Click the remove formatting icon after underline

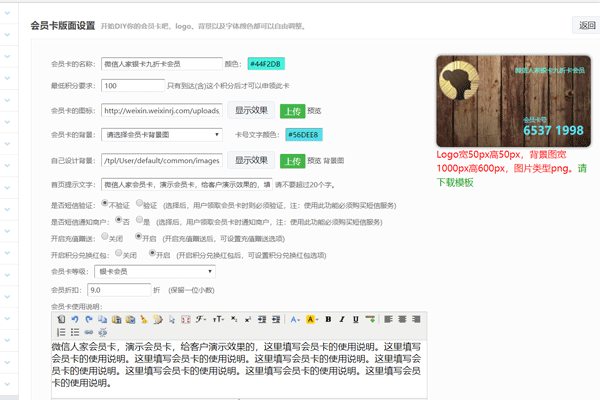click(370, 319)
